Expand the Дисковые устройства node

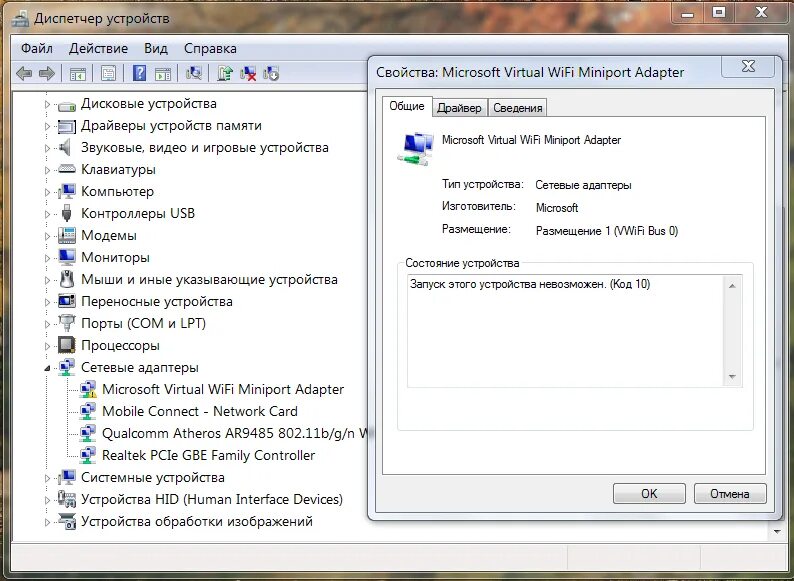47,104
